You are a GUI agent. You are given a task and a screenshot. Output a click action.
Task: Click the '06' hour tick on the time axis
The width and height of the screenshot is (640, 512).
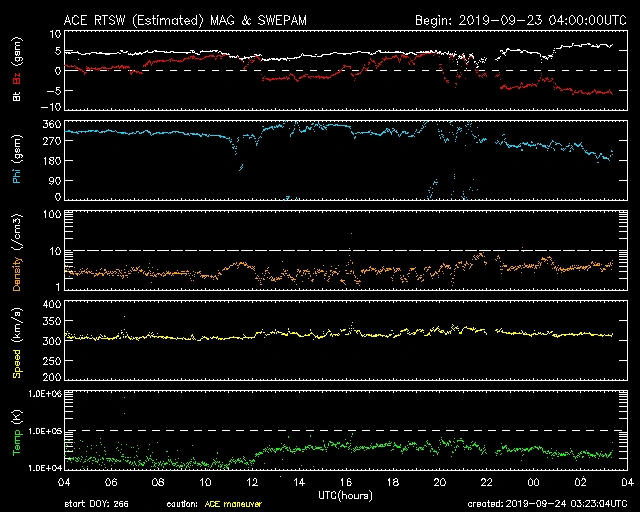(x=111, y=482)
